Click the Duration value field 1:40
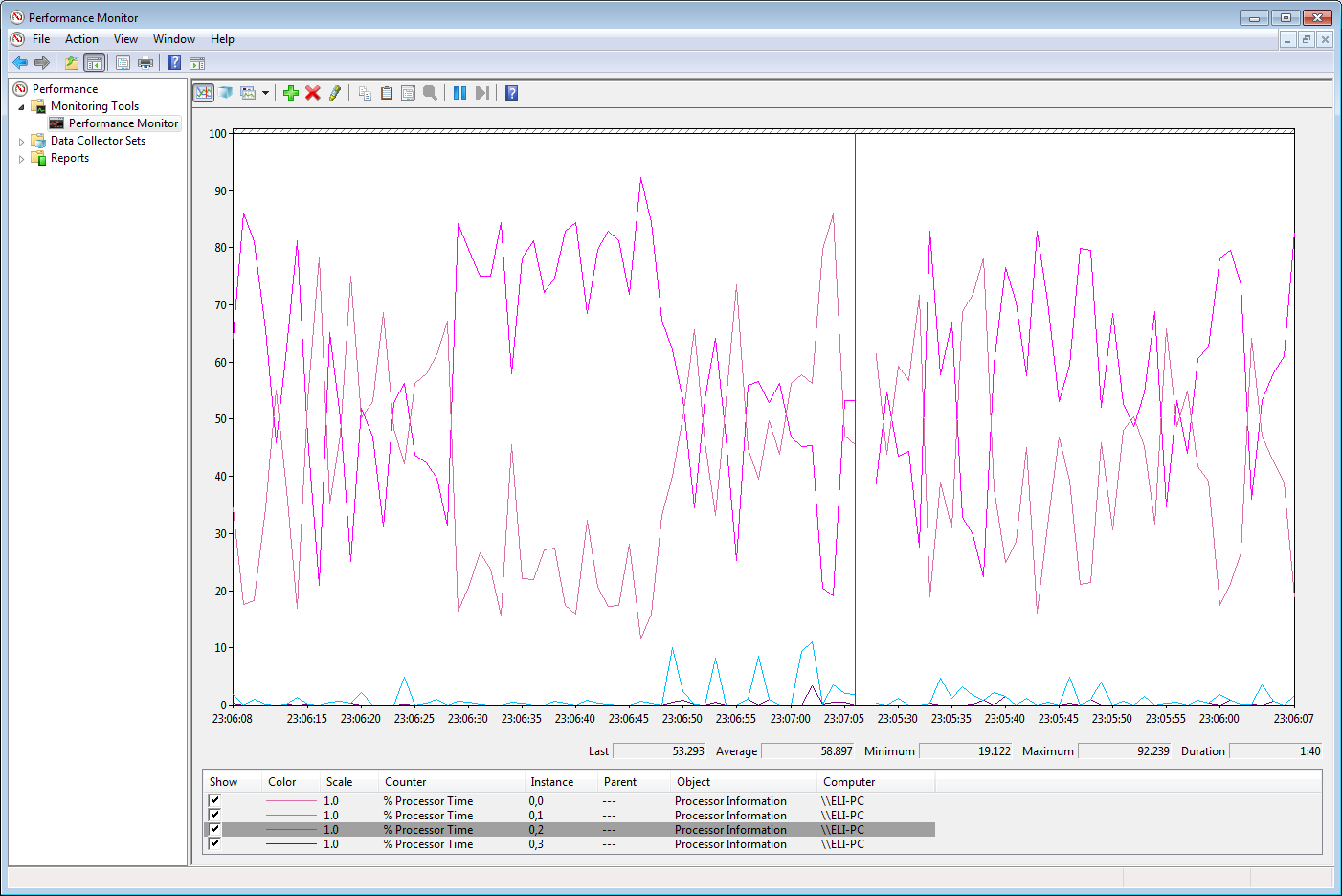The image size is (1342, 896). click(1276, 751)
